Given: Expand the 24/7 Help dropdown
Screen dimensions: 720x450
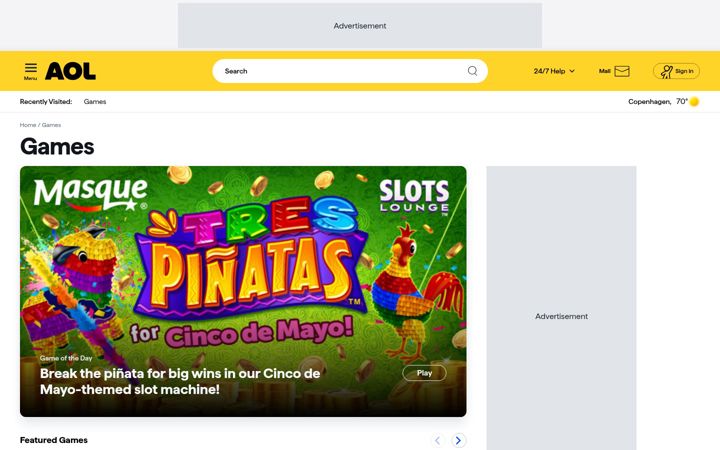Looking at the screenshot, I should pos(554,71).
